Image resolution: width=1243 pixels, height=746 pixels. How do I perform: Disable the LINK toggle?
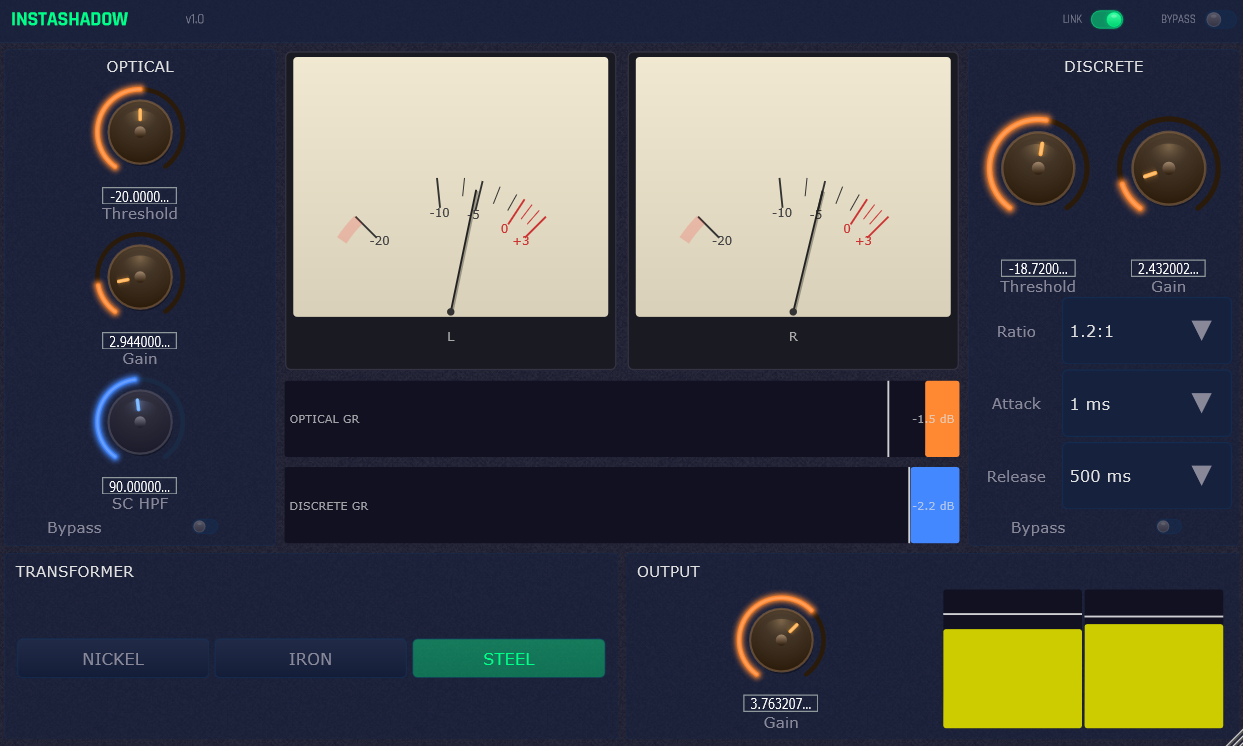coord(1109,18)
